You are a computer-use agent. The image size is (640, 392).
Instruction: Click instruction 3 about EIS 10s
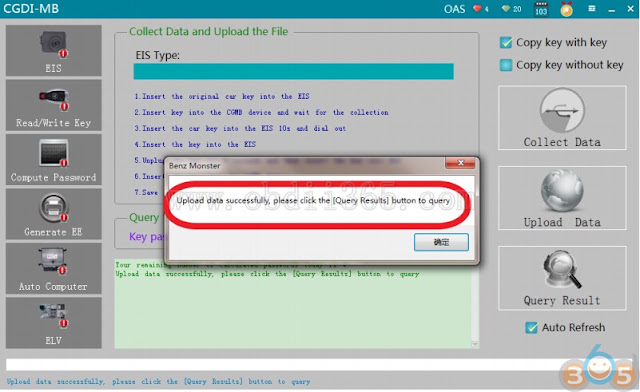(x=240, y=128)
